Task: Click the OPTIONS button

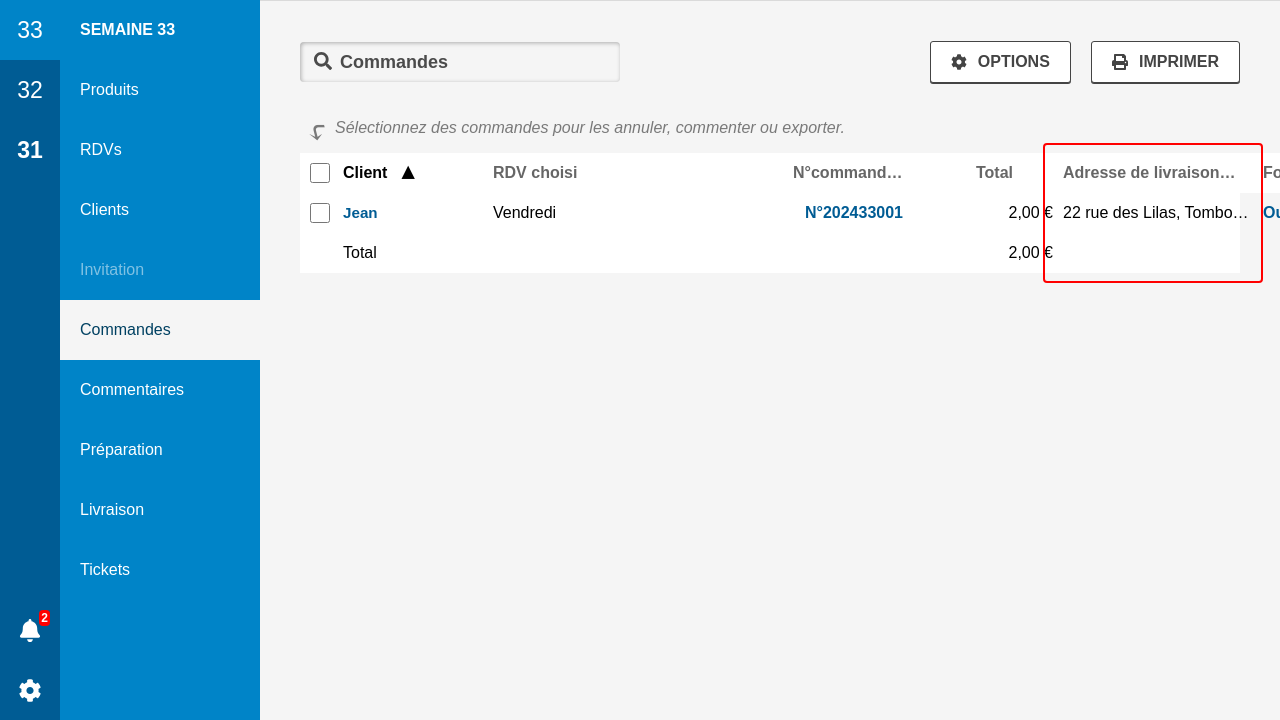Action: click(1000, 62)
